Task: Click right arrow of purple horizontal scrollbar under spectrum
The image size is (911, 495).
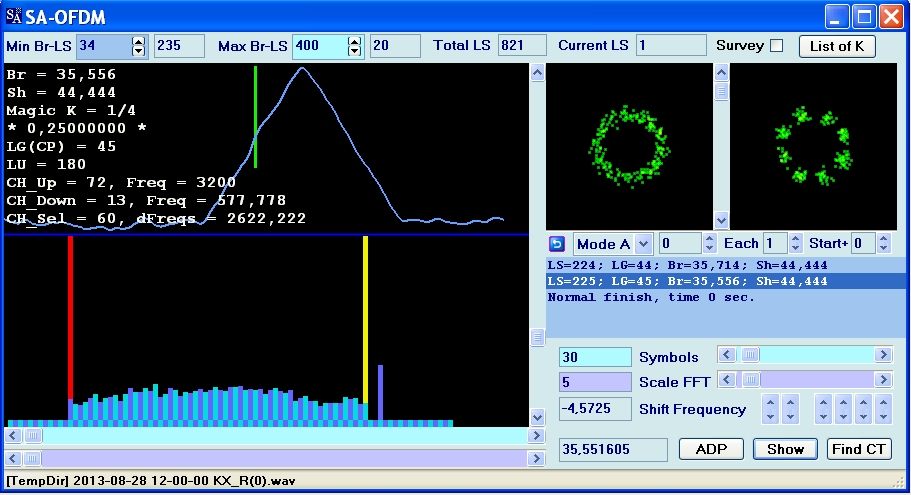Action: tap(536, 458)
